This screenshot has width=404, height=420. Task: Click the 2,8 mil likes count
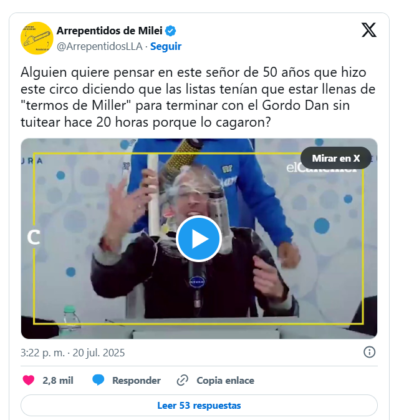(58, 380)
